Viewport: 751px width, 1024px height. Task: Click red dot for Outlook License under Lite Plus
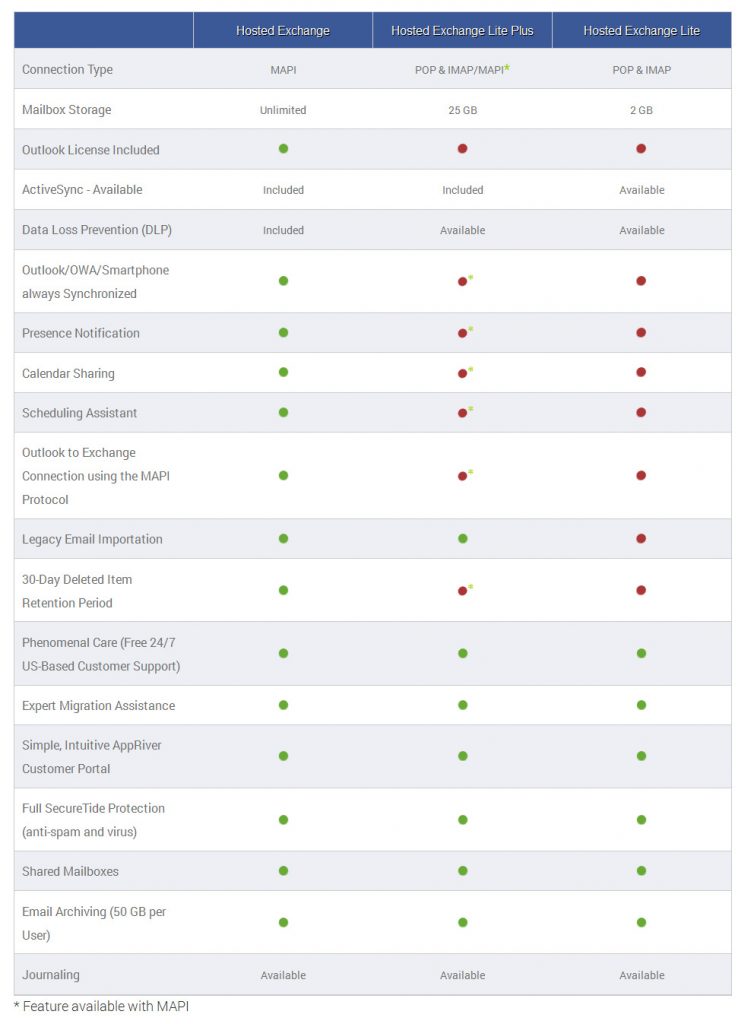click(462, 149)
